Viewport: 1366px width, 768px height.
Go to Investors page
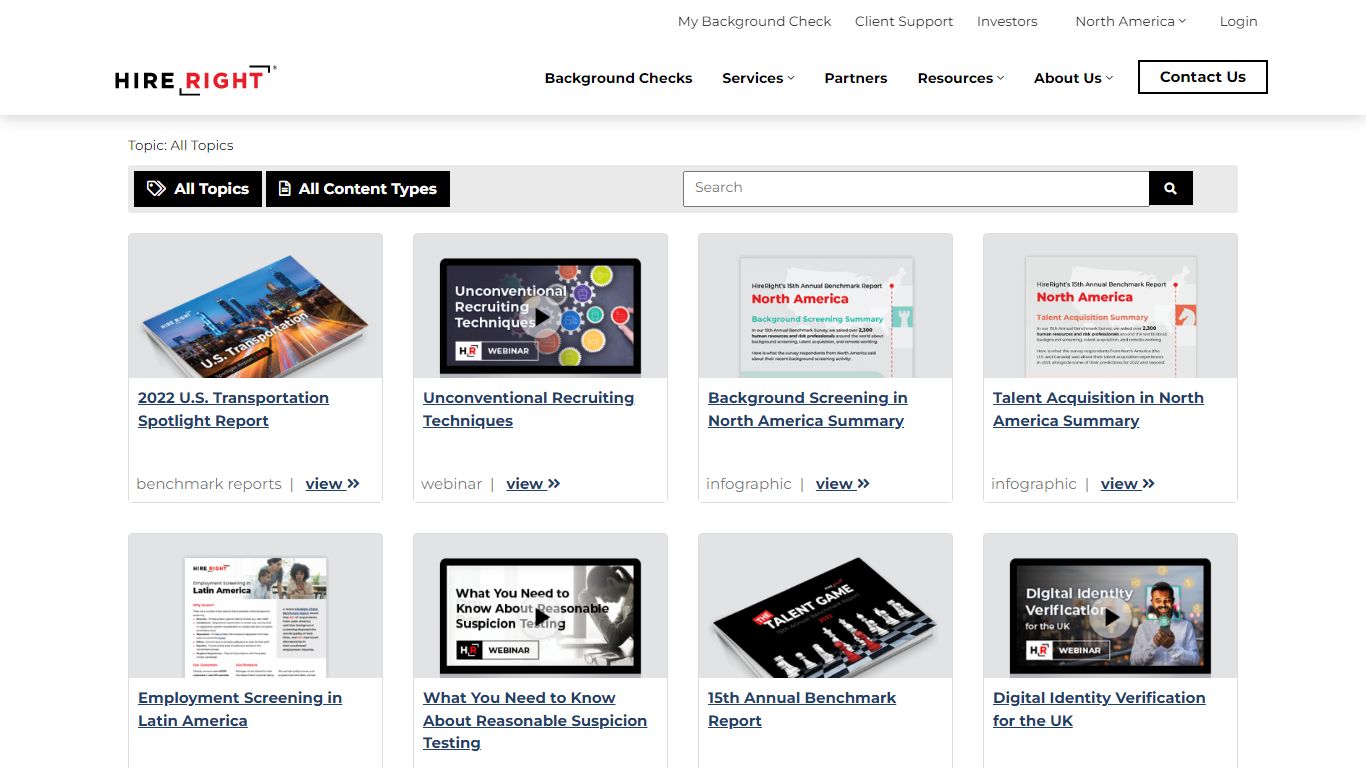(1007, 21)
